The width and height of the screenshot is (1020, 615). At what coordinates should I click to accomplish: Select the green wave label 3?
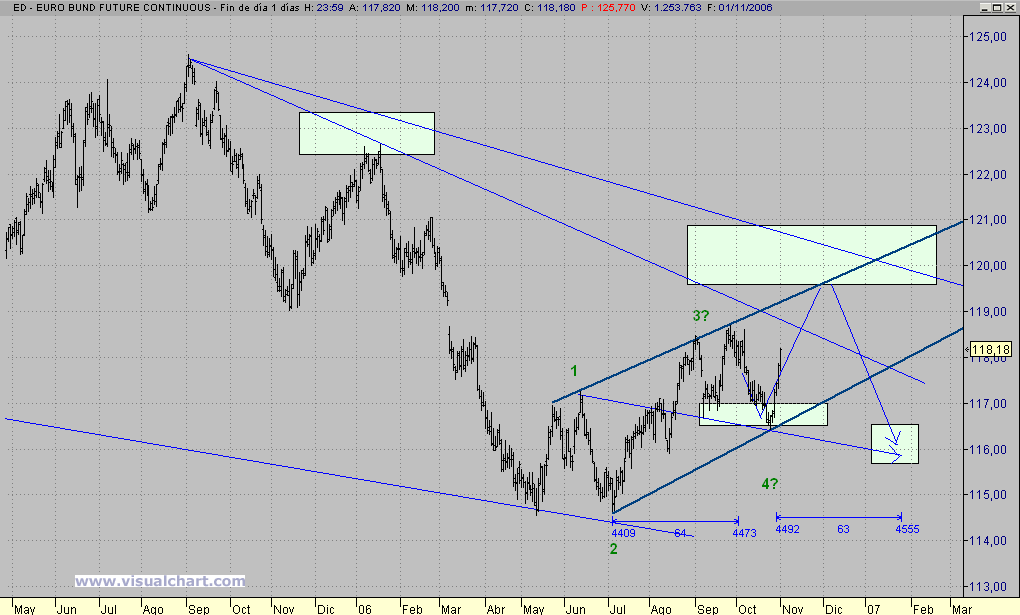coord(701,316)
